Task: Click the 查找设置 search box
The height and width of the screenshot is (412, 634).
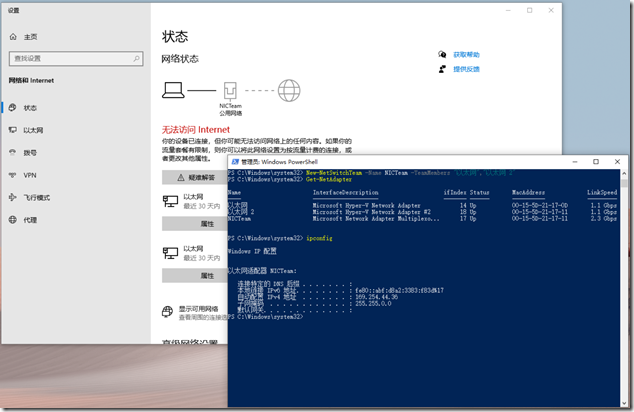Action: pyautogui.click(x=76, y=59)
